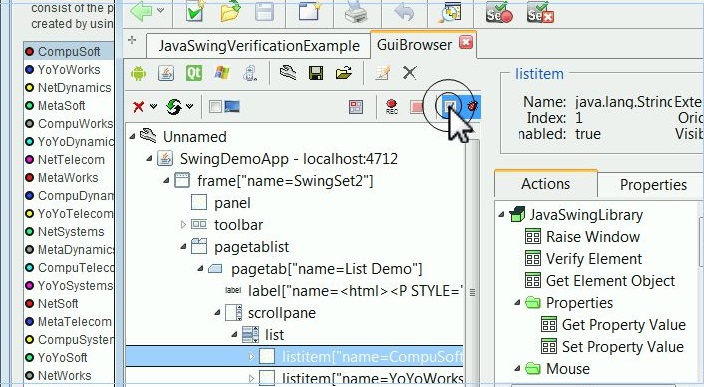Viewport: 704px width, 387px height.
Task: Close the GuiBrowser tab
Action: click(466, 42)
